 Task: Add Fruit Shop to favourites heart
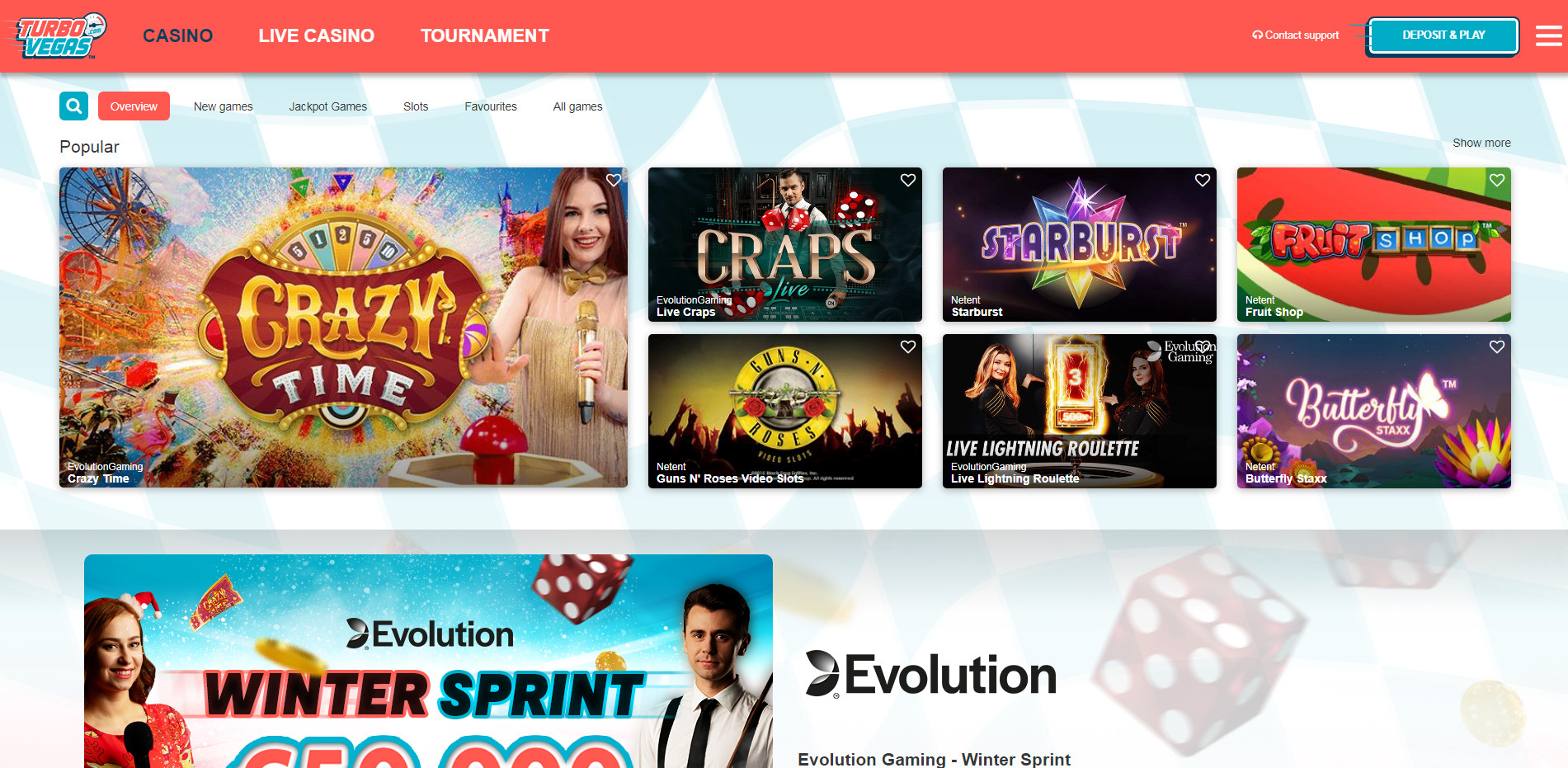[x=1497, y=180]
